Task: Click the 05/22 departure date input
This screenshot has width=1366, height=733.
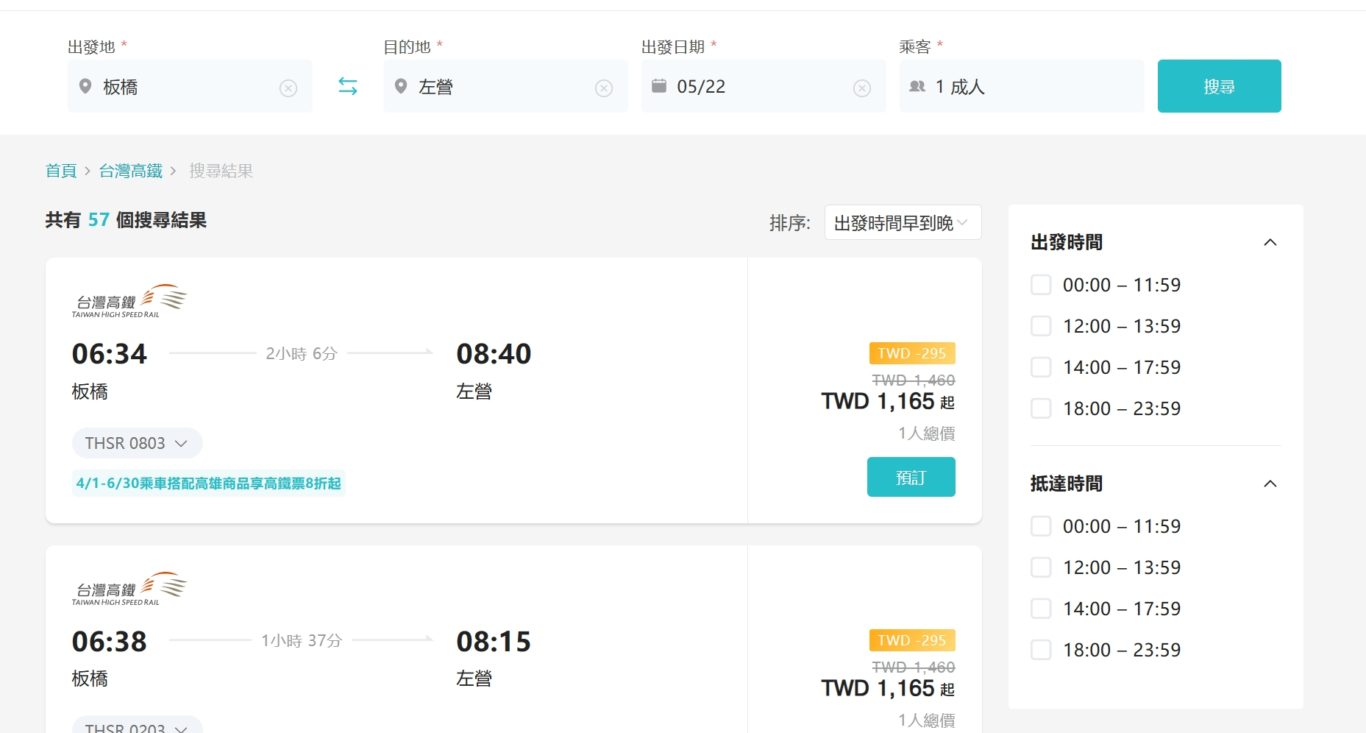Action: coord(763,86)
